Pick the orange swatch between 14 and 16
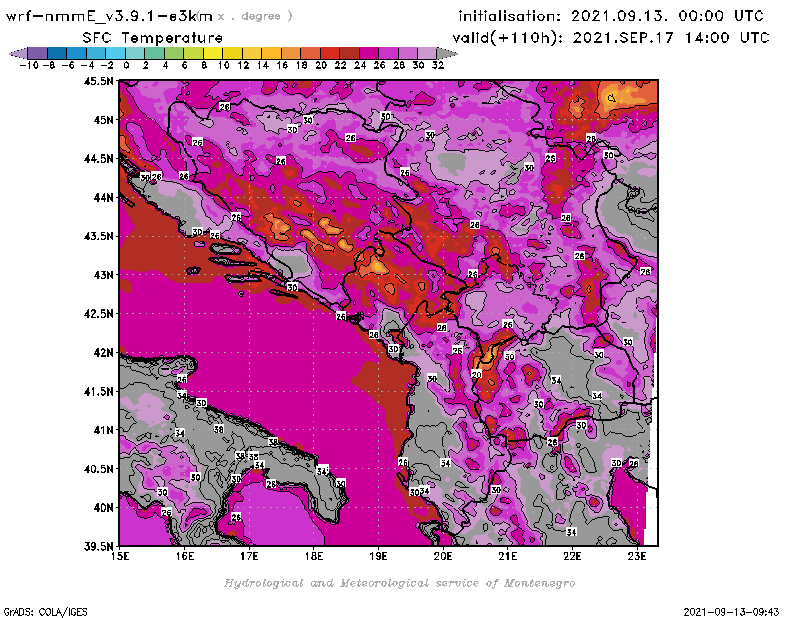This screenshot has height=618, width=800. pos(271,53)
